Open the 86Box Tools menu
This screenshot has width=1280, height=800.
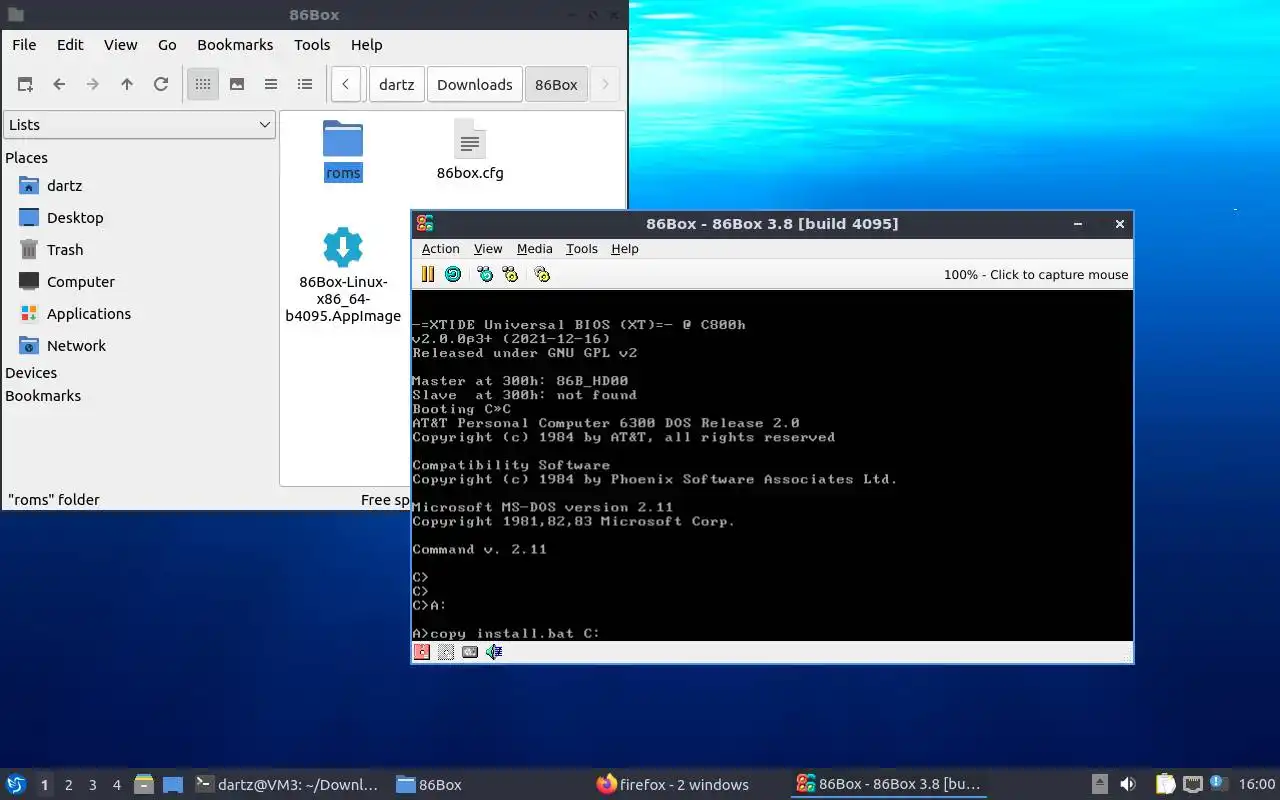(x=581, y=249)
